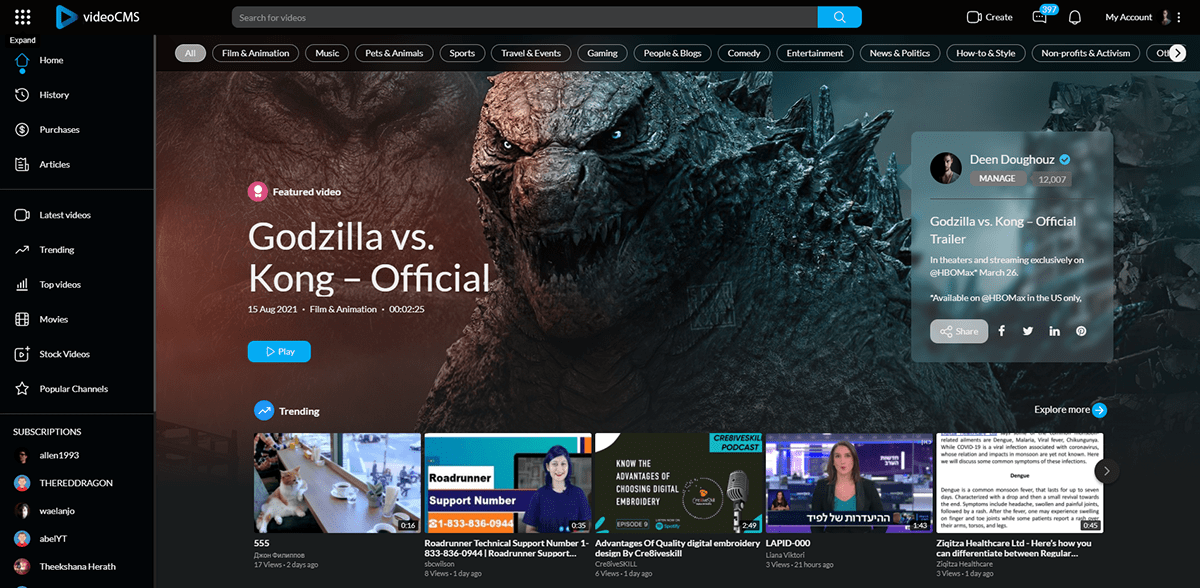
Task: Select the All category chip
Action: pyautogui.click(x=190, y=53)
